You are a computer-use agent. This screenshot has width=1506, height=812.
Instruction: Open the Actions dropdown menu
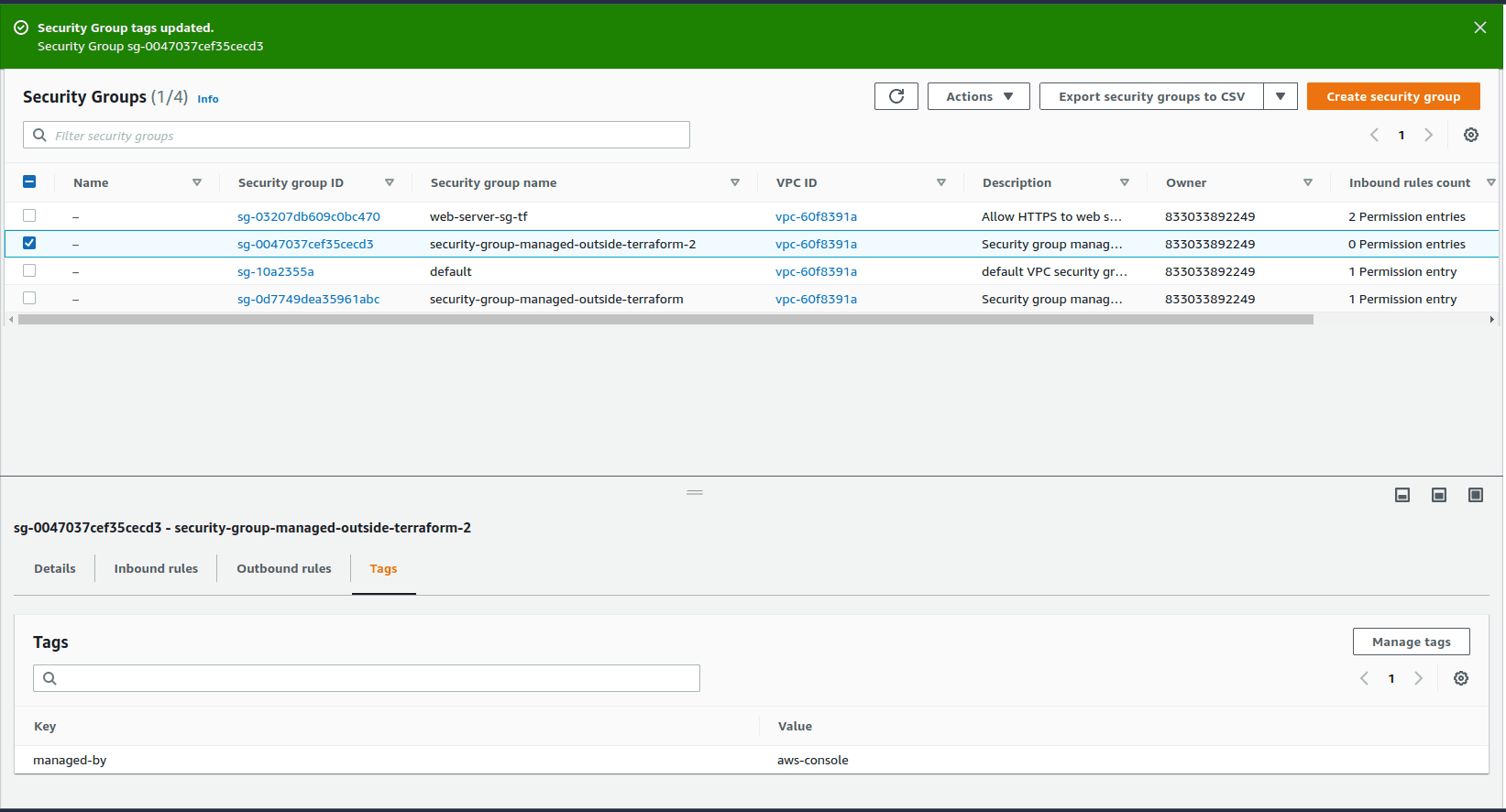point(979,96)
